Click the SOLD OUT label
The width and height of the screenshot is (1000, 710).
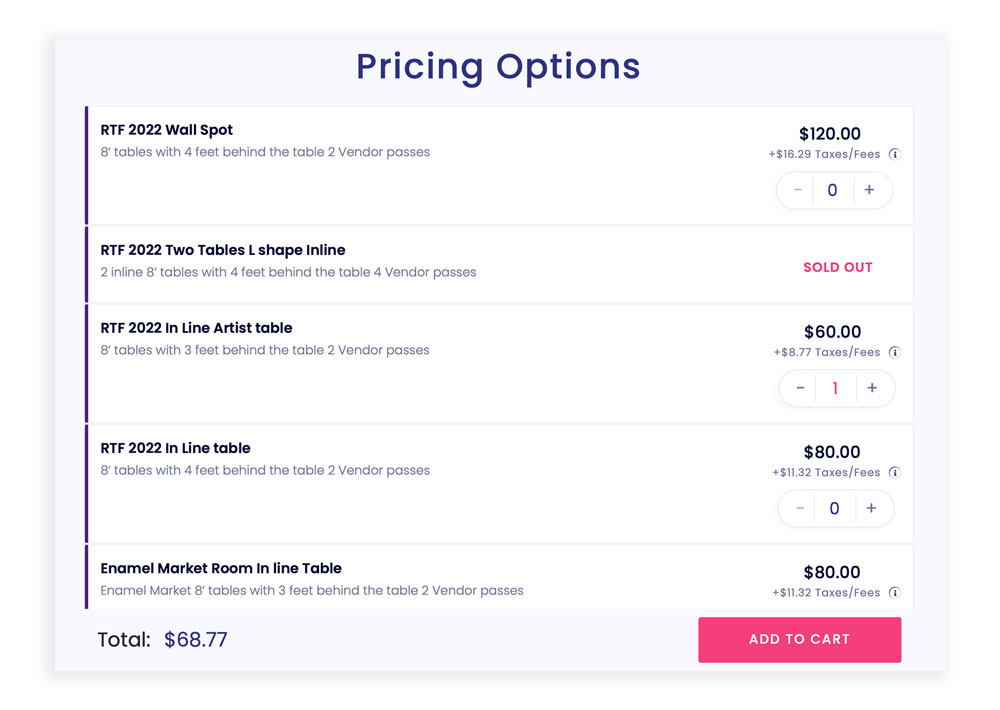coord(837,267)
